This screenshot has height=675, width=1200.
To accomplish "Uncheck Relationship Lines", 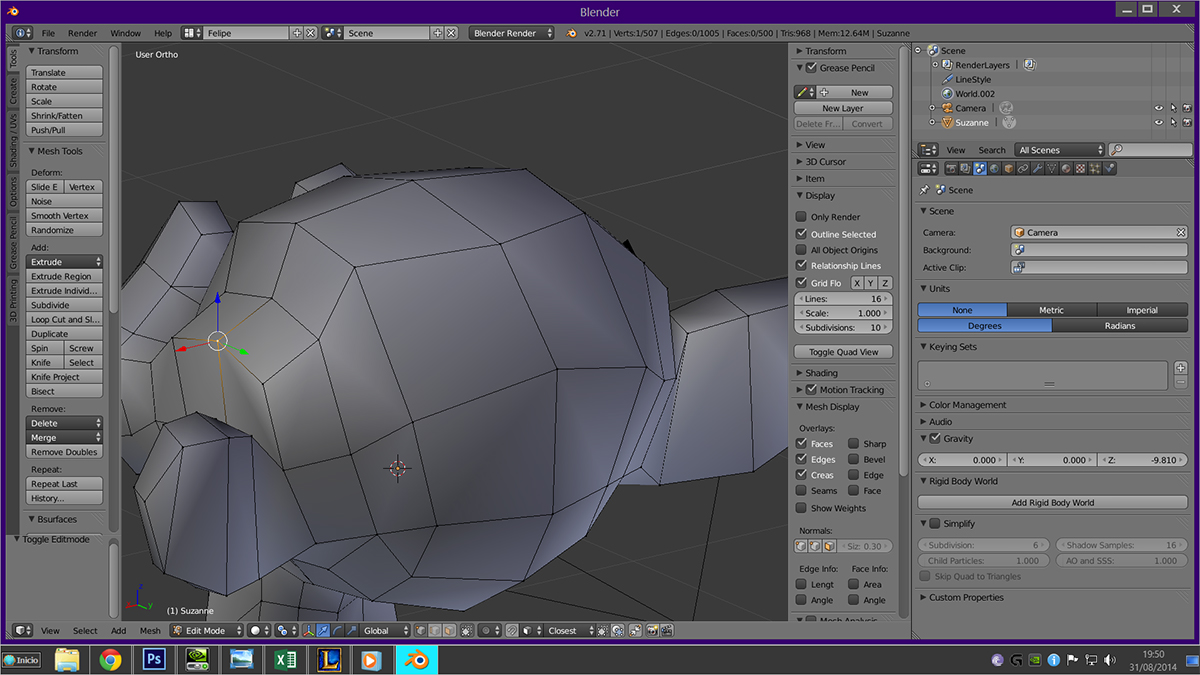I will pos(801,265).
